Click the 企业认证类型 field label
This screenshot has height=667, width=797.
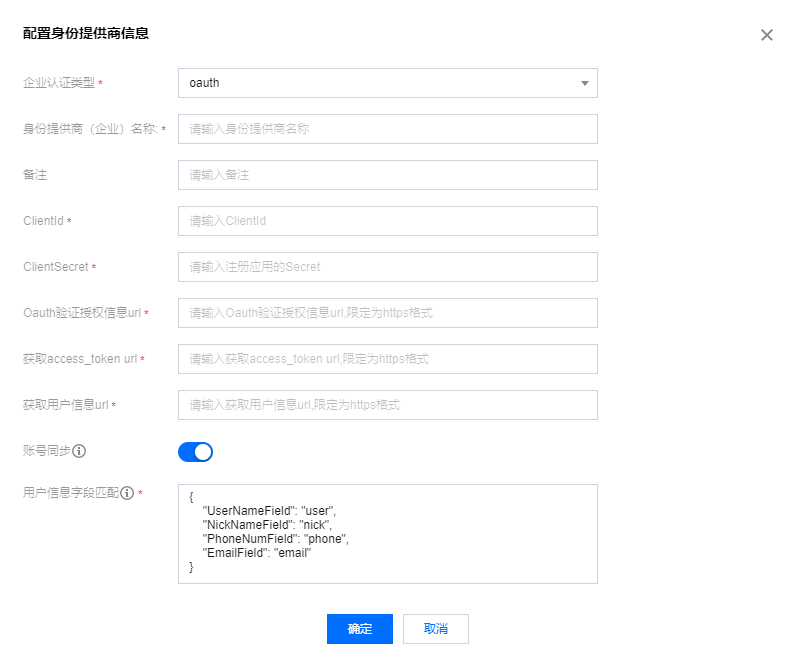pyautogui.click(x=58, y=83)
